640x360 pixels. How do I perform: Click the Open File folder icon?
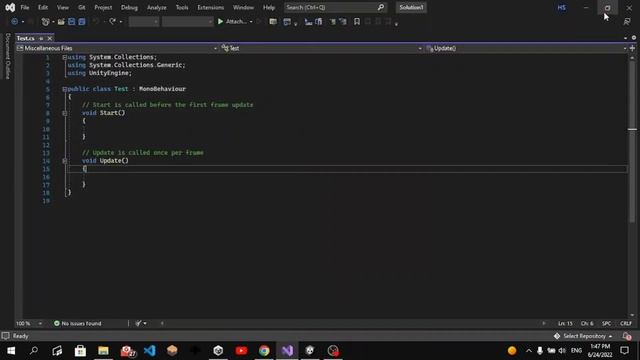[x=61, y=22]
